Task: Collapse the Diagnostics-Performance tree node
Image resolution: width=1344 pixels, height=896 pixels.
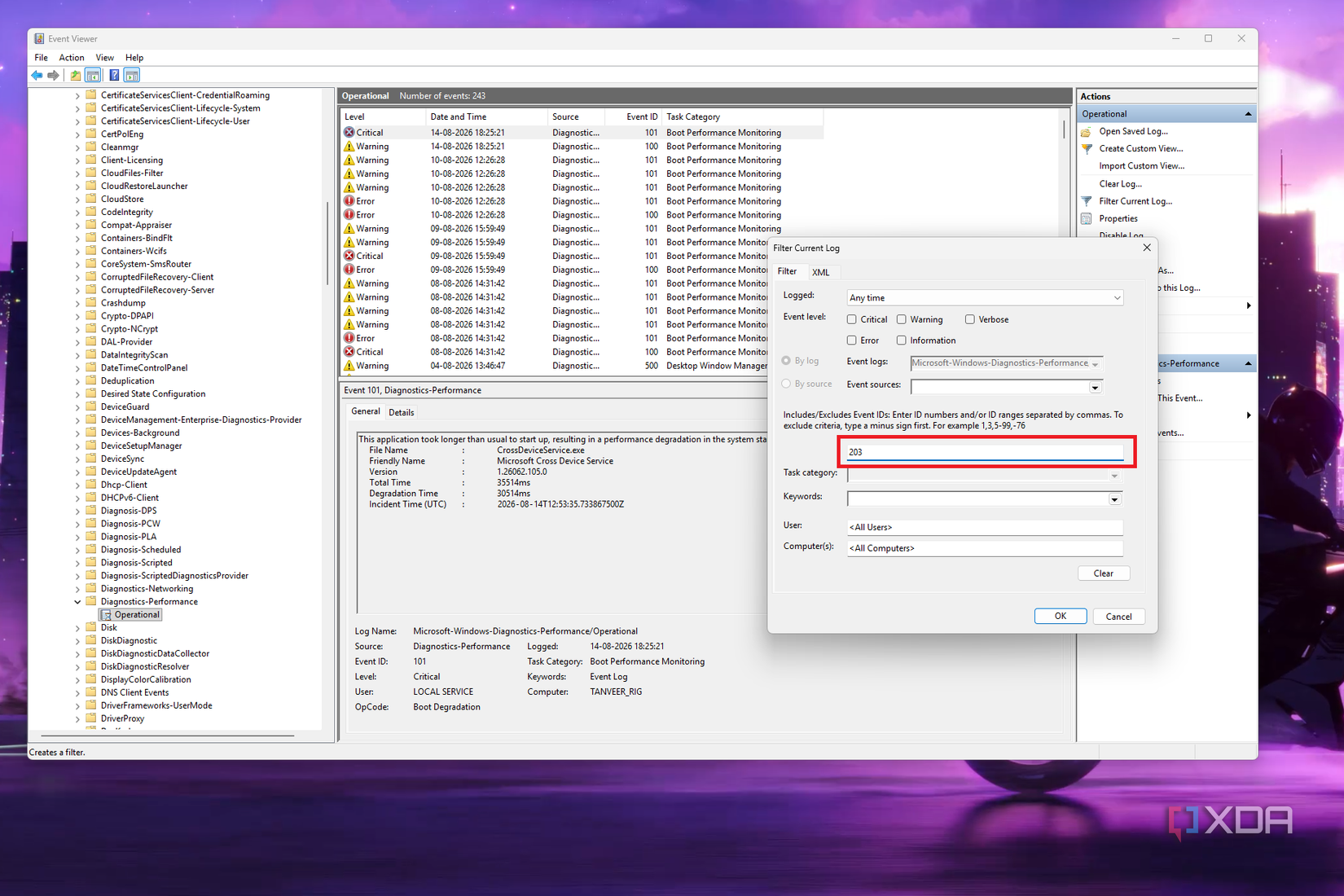Action: (78, 602)
